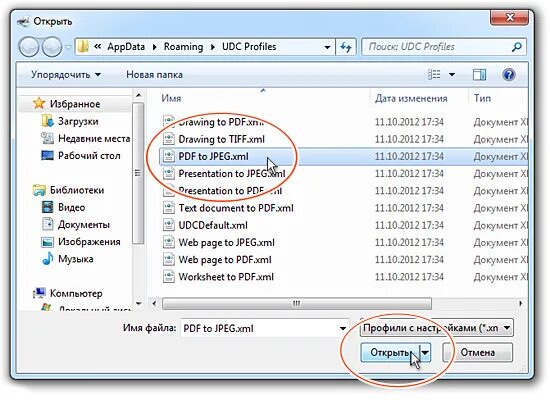Click the UDCDefault.xml file icon
The image size is (550, 400).
click(x=169, y=225)
